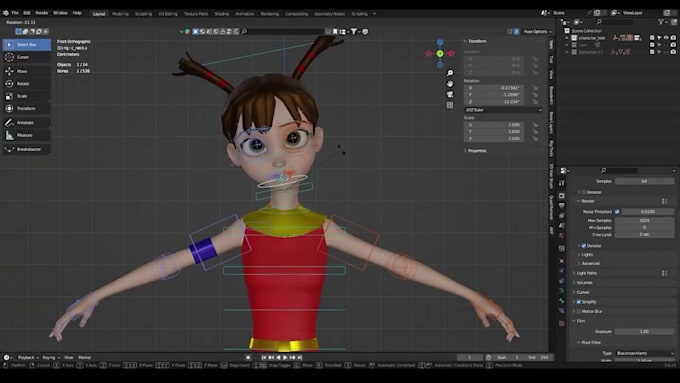Open the Bone properties tab icon
The image size is (680, 383).
(562, 301)
